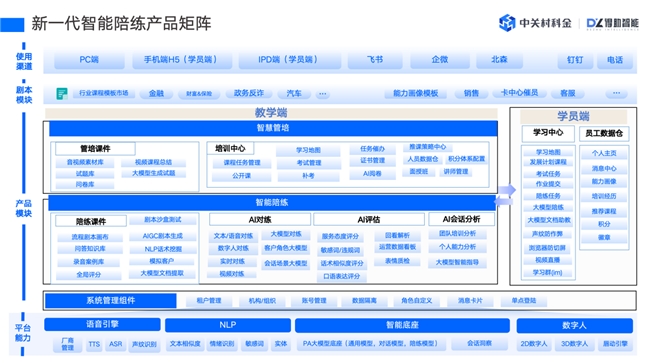Select 视频直播
The image size is (650, 363).
click(548, 260)
